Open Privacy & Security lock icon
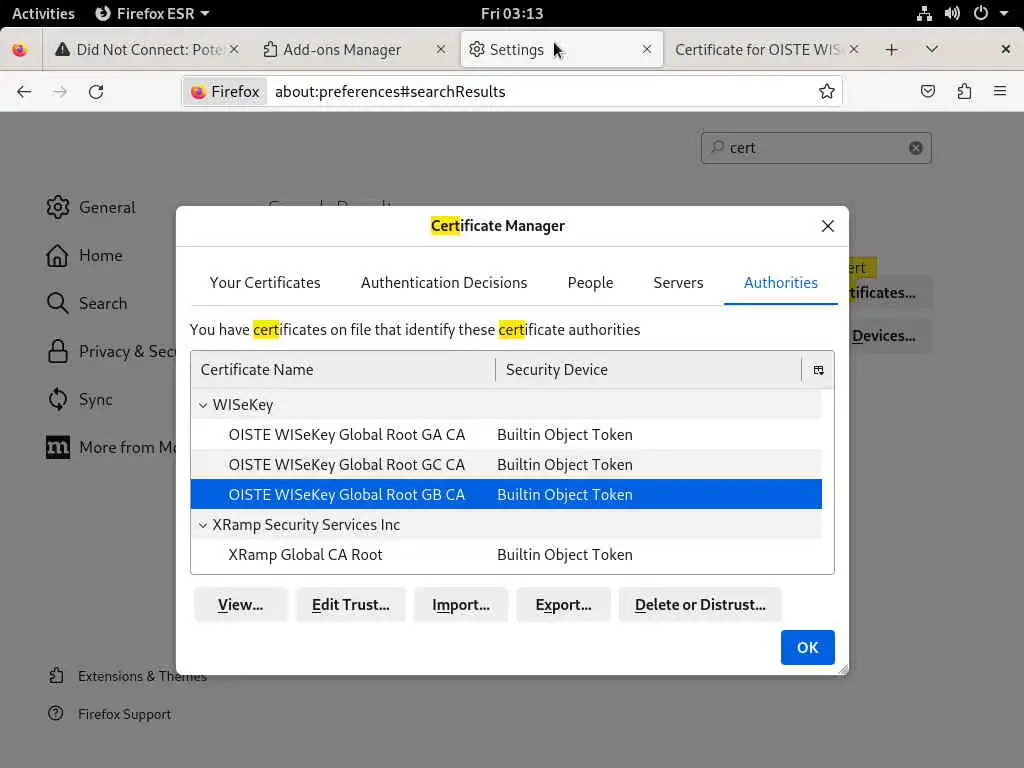 click(x=57, y=351)
